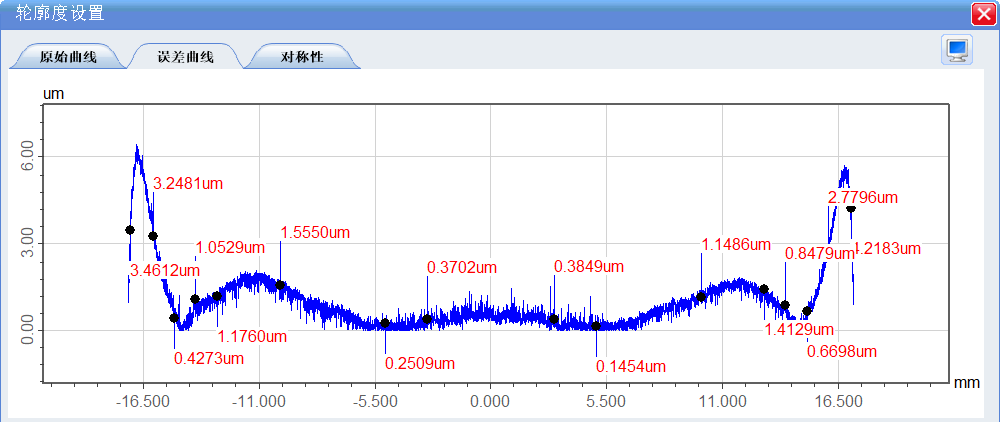Select the 0.3702um data label

pyautogui.click(x=462, y=267)
